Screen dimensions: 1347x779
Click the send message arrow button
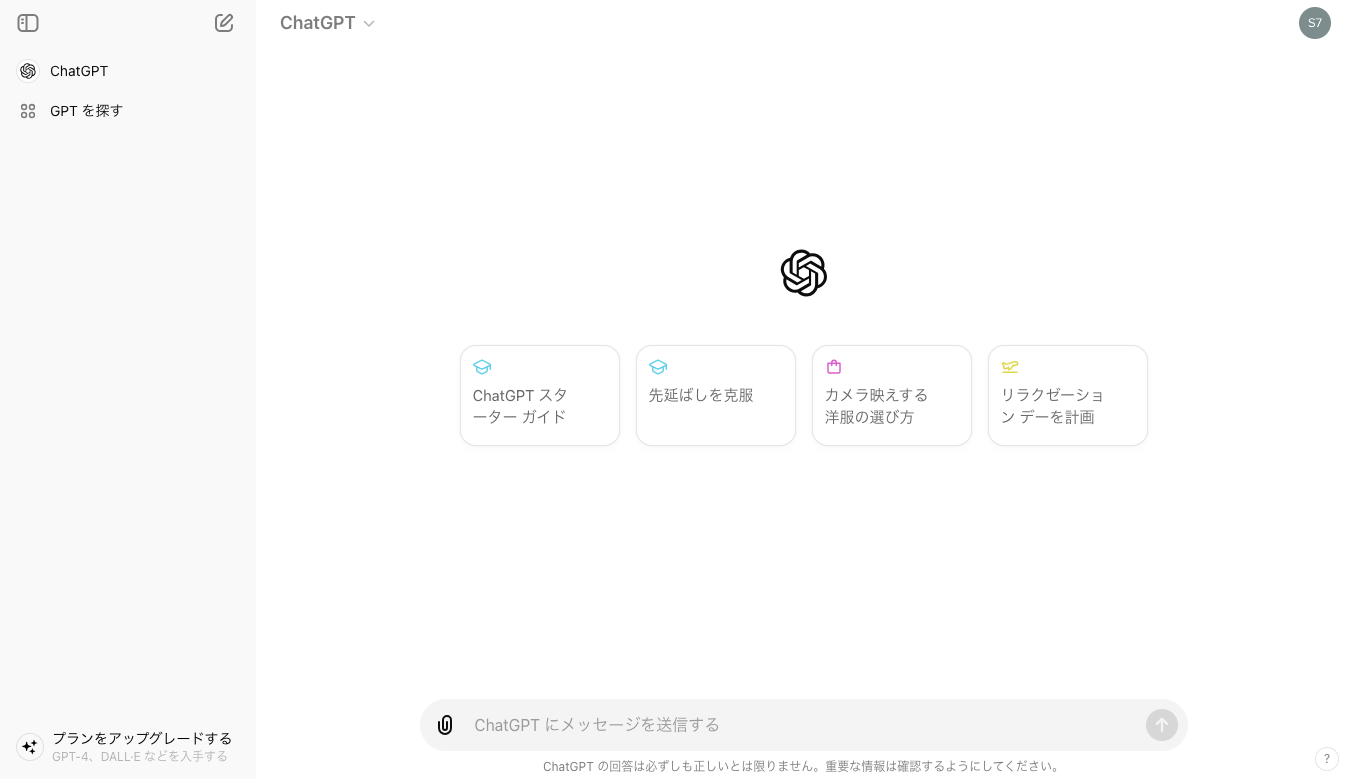pos(1161,725)
